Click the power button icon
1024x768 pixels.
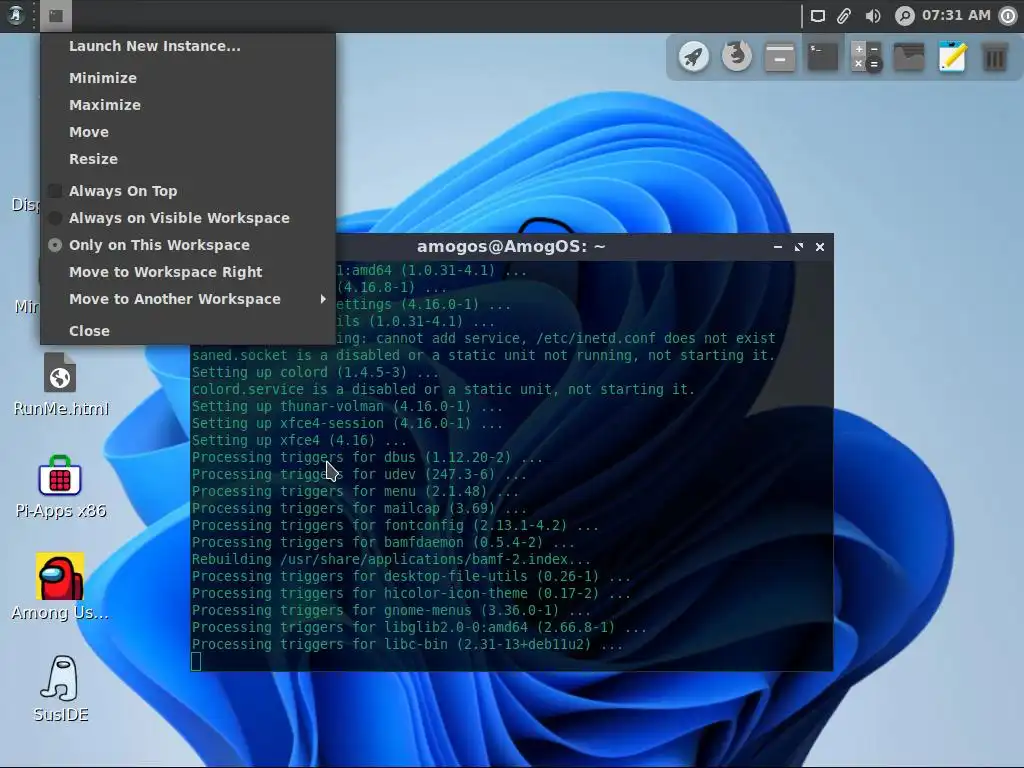pyautogui.click(x=1008, y=16)
